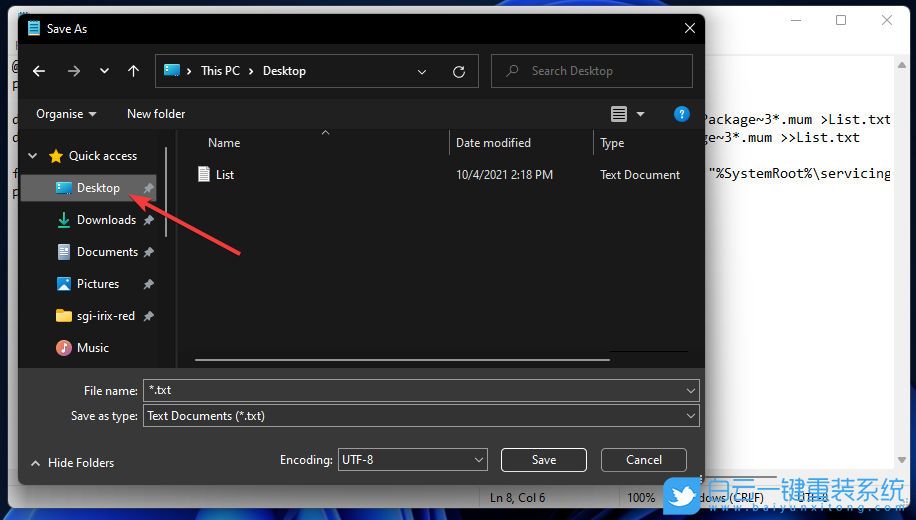
Task: Maximize the Notepad window behind
Action: click(841, 20)
